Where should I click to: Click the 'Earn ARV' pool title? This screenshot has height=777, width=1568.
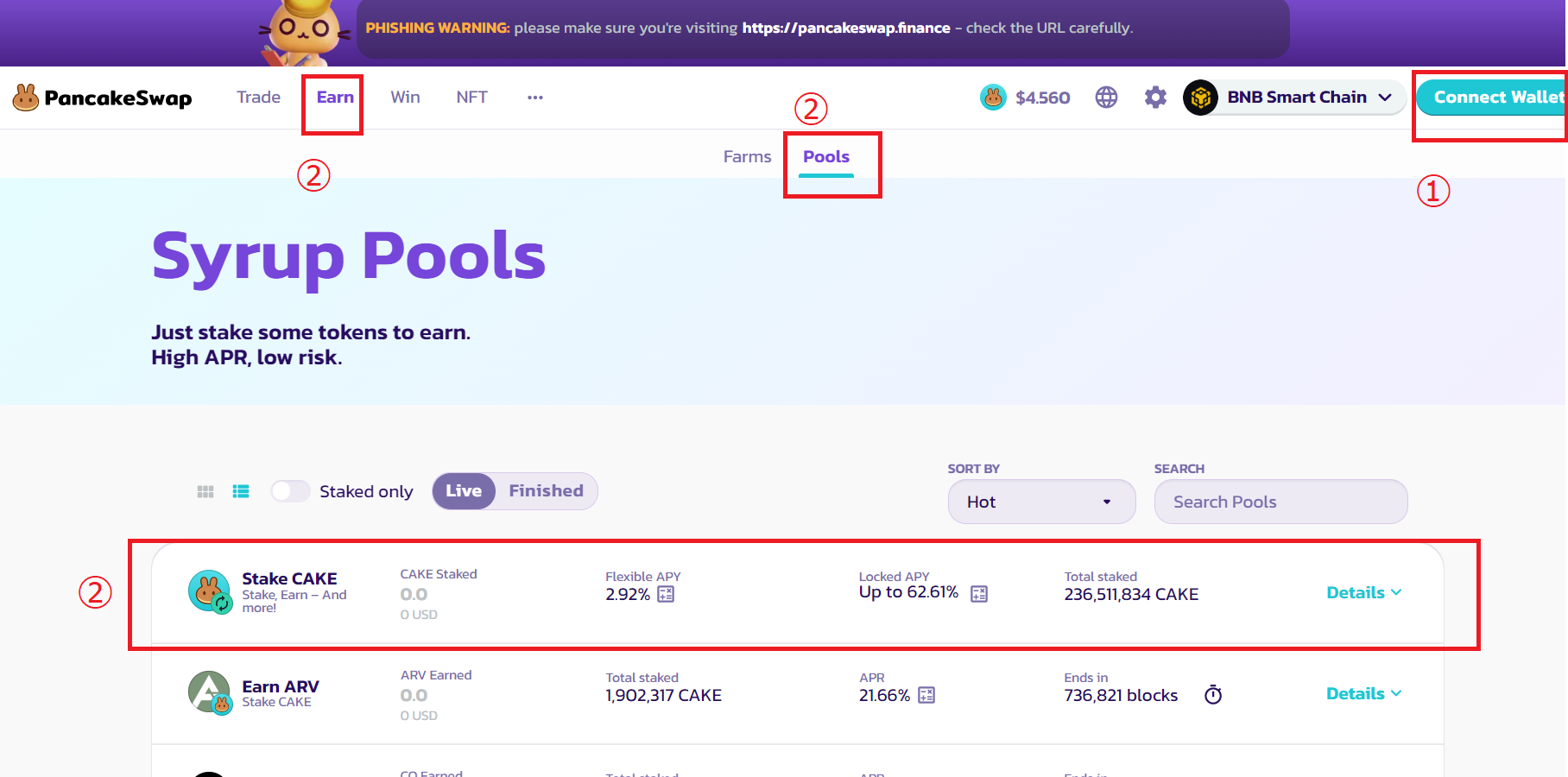(x=281, y=686)
